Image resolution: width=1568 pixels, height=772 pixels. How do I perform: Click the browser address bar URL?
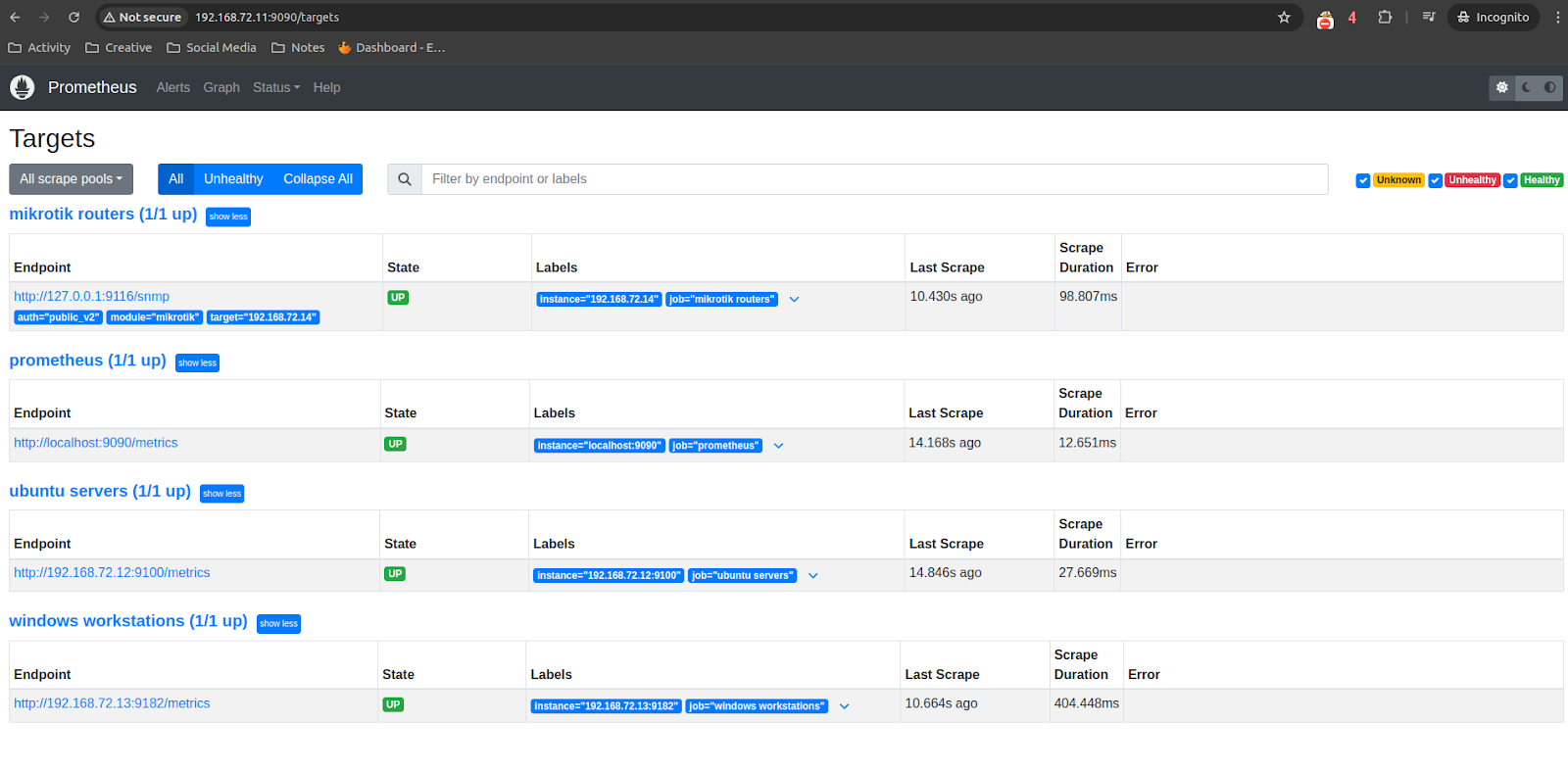[x=267, y=17]
